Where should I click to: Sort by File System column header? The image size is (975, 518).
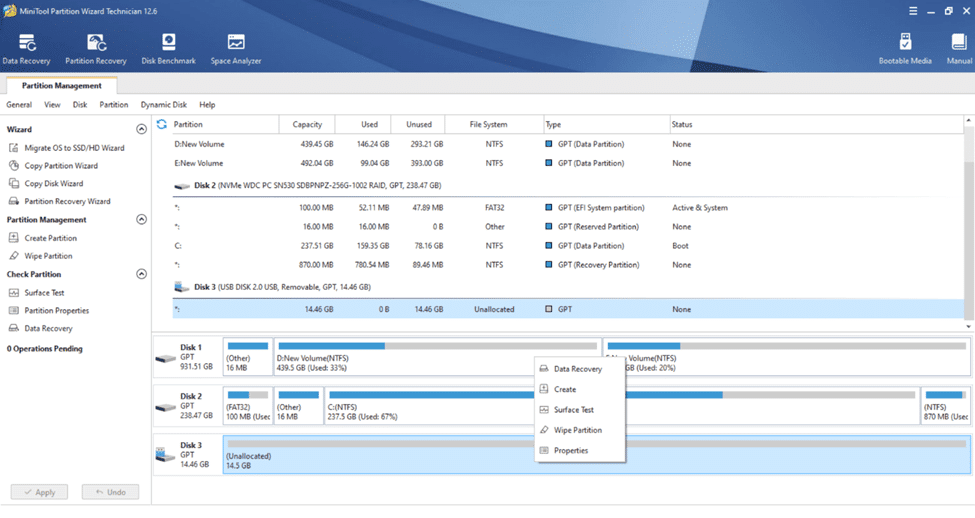[x=494, y=124]
